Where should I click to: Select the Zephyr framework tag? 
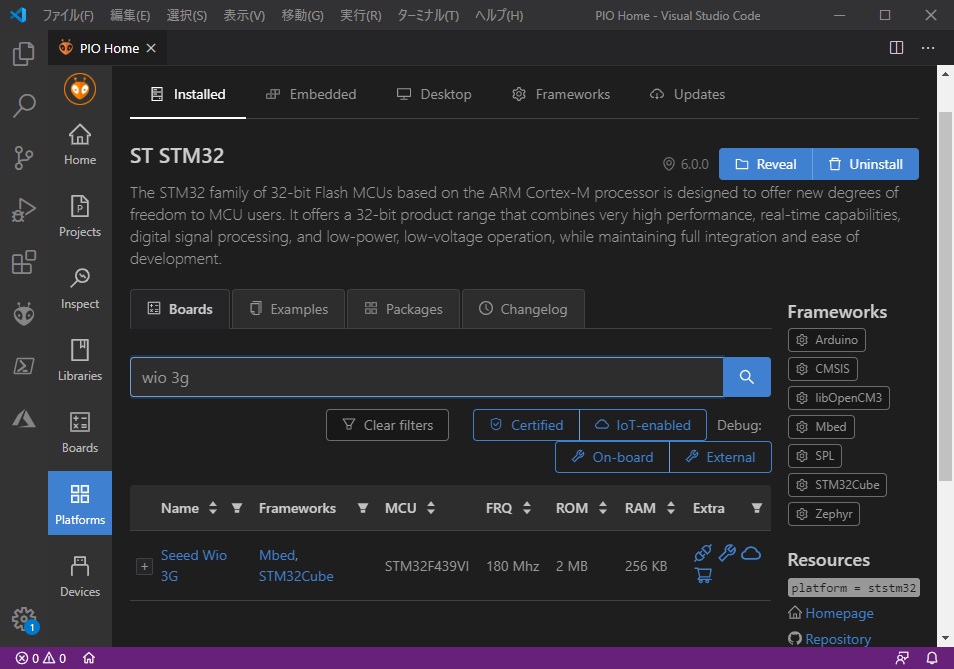coord(824,514)
